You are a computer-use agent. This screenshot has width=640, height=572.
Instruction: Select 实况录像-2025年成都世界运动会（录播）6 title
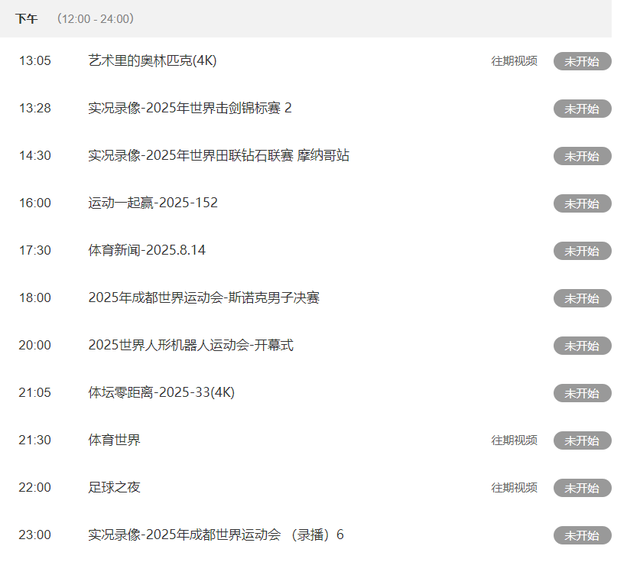216,534
